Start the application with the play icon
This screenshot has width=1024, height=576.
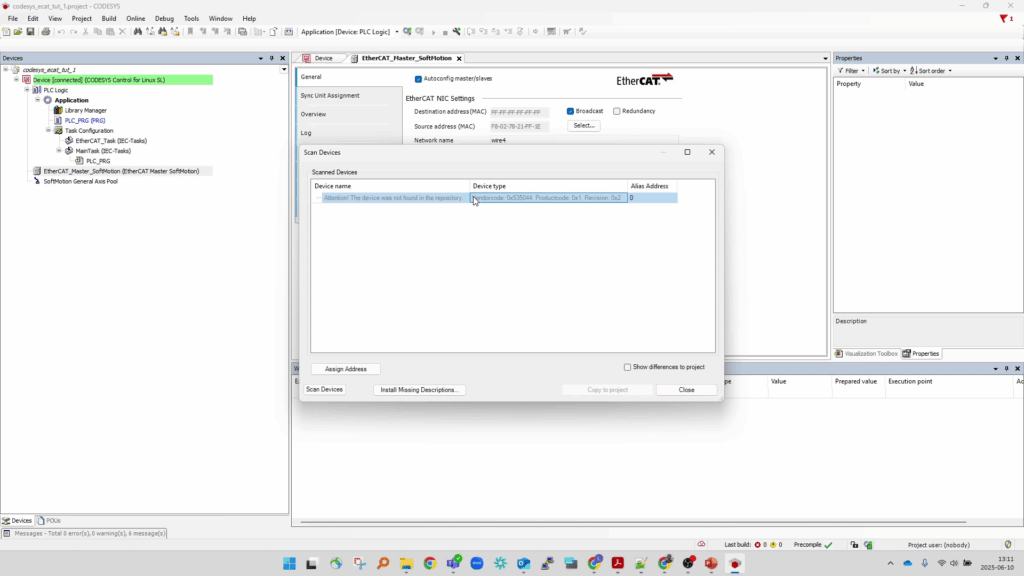[x=433, y=32]
